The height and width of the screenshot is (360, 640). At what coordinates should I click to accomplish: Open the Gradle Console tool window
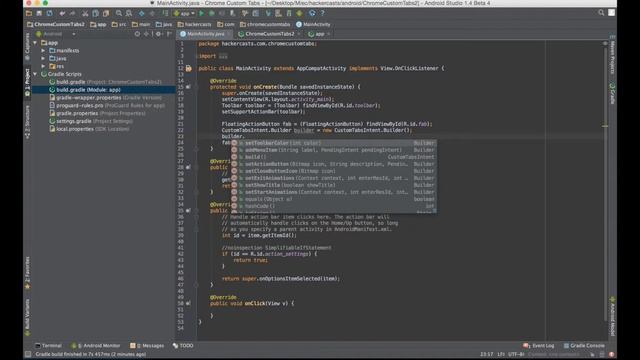(x=584, y=346)
